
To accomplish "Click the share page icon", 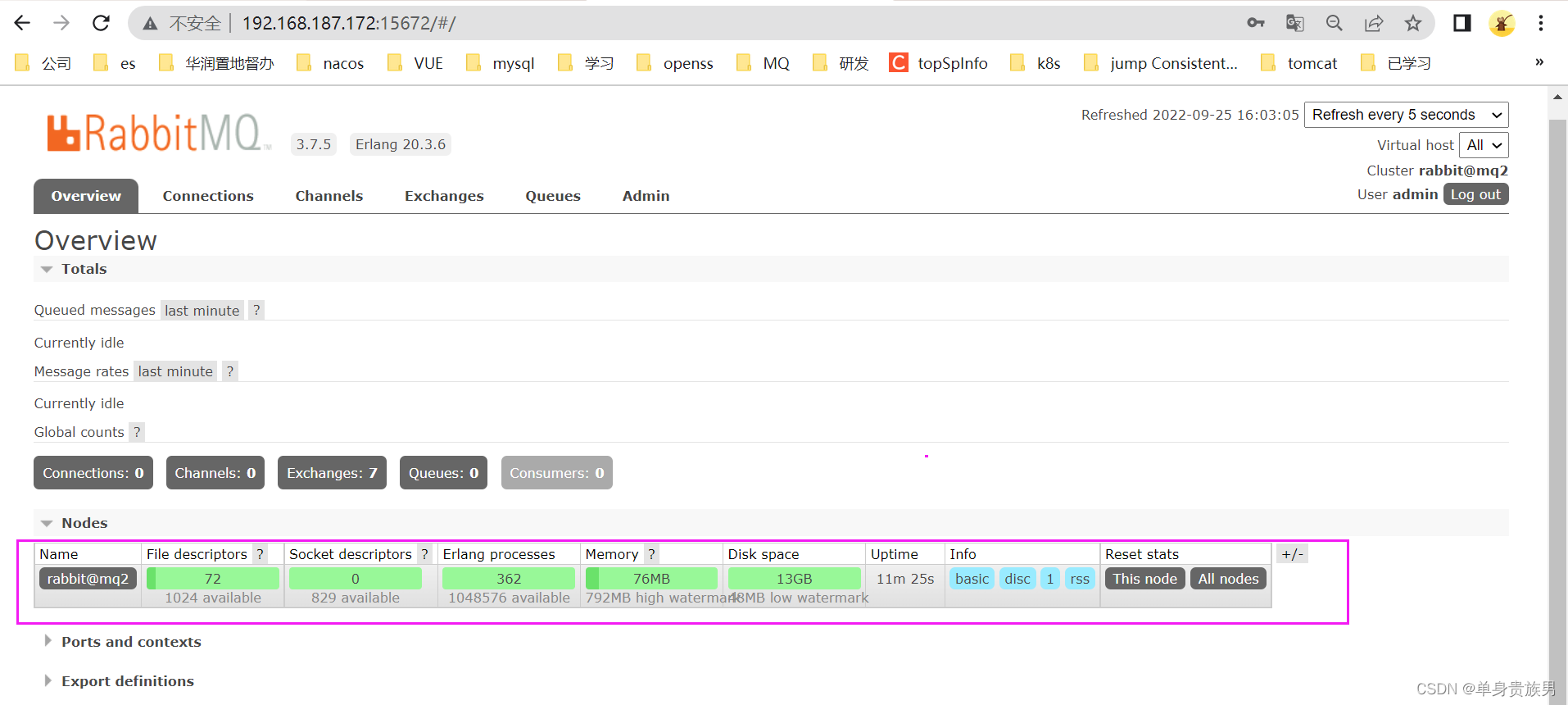I will point(1374,23).
